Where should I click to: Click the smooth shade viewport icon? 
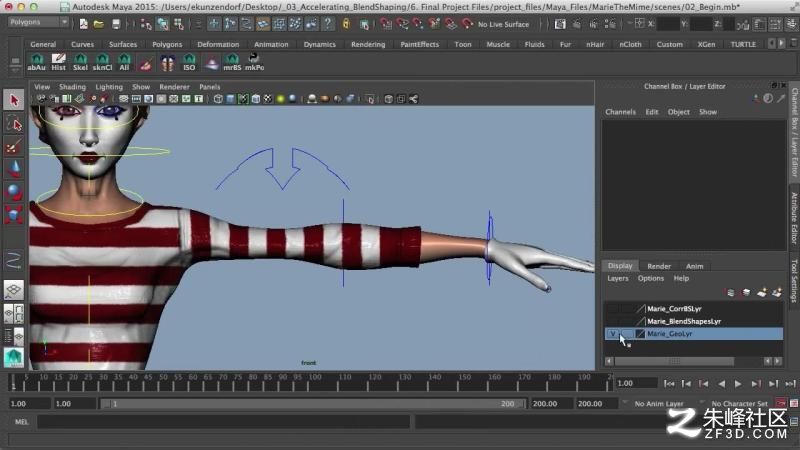coord(231,99)
